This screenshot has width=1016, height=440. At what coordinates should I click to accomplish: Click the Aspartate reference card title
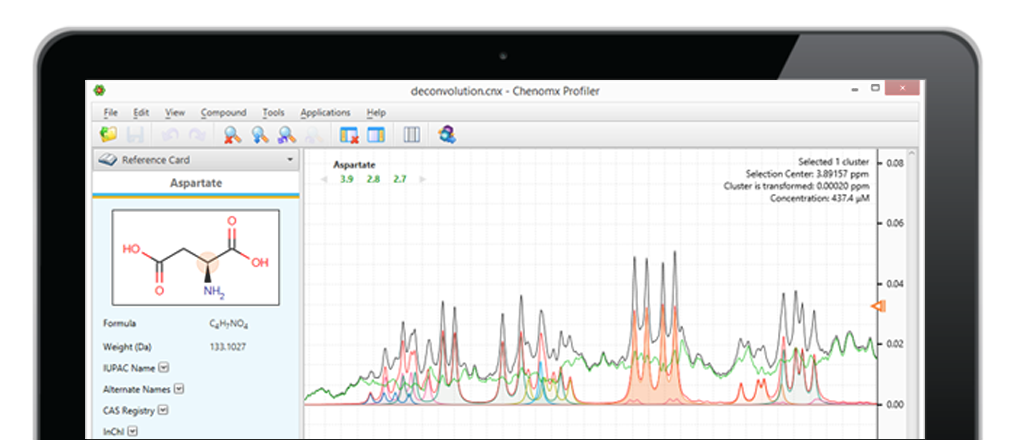pyautogui.click(x=196, y=183)
